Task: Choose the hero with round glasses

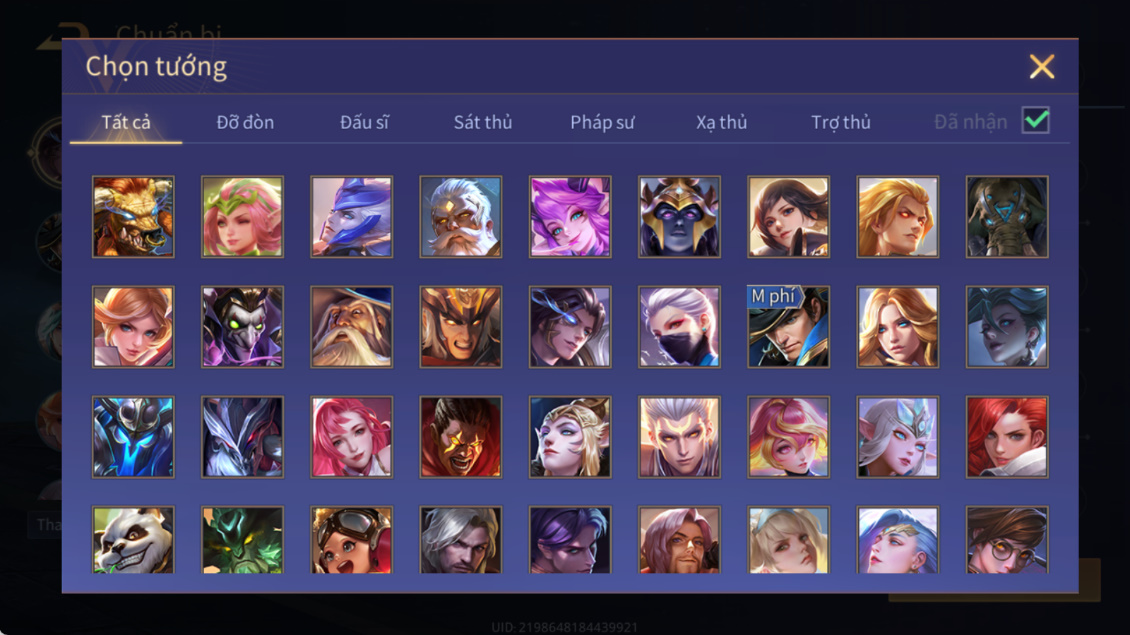Action: coord(1007,540)
